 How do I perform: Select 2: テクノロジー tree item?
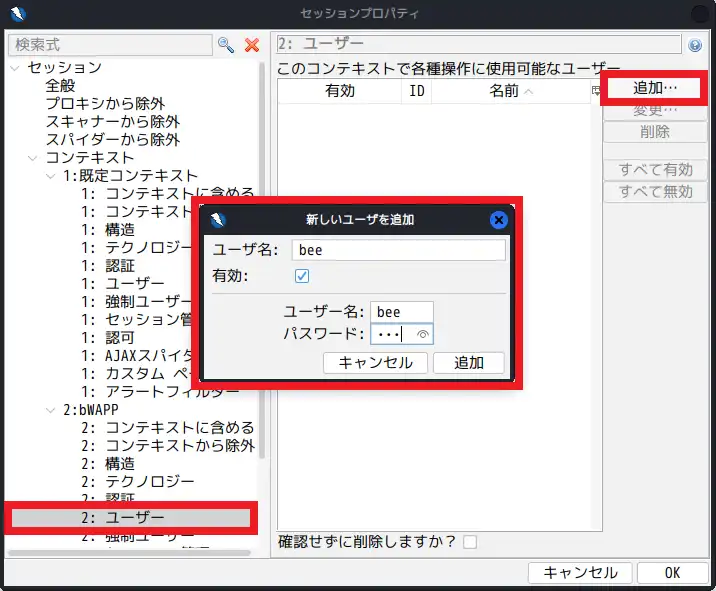[x=137, y=481]
